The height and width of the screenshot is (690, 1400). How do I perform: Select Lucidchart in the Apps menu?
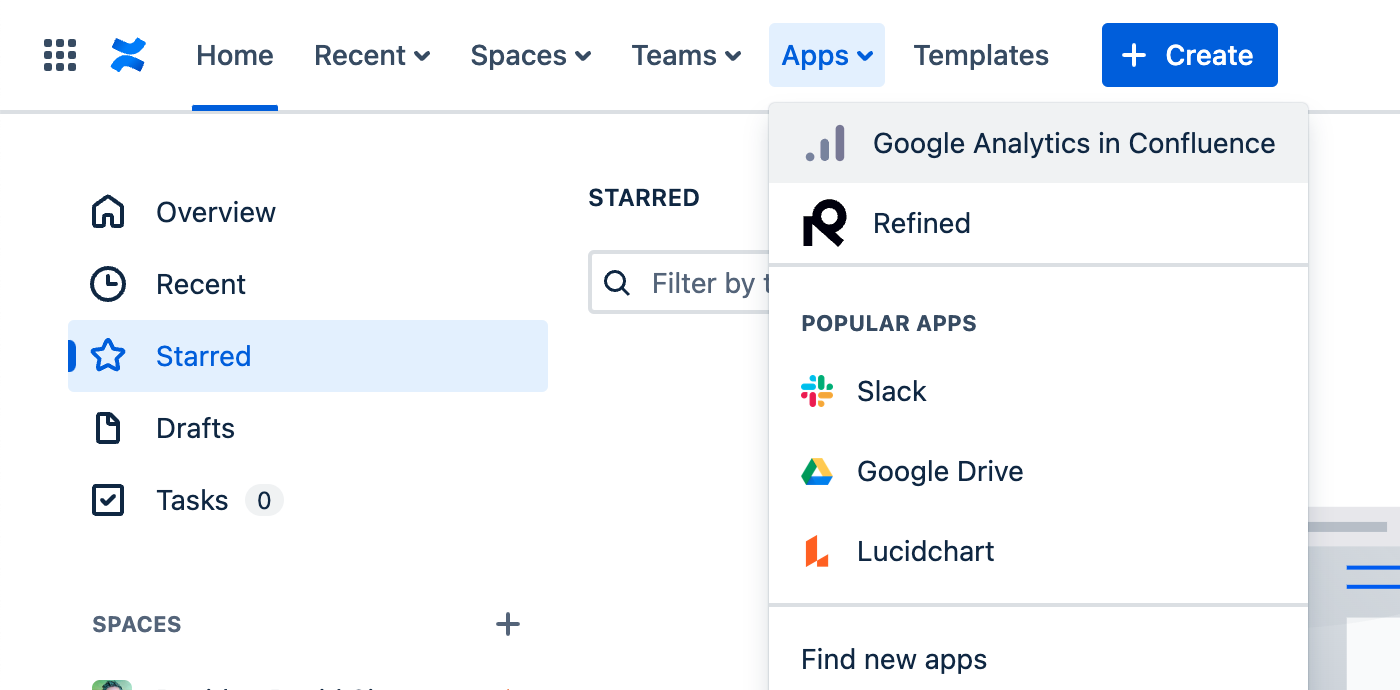point(925,551)
